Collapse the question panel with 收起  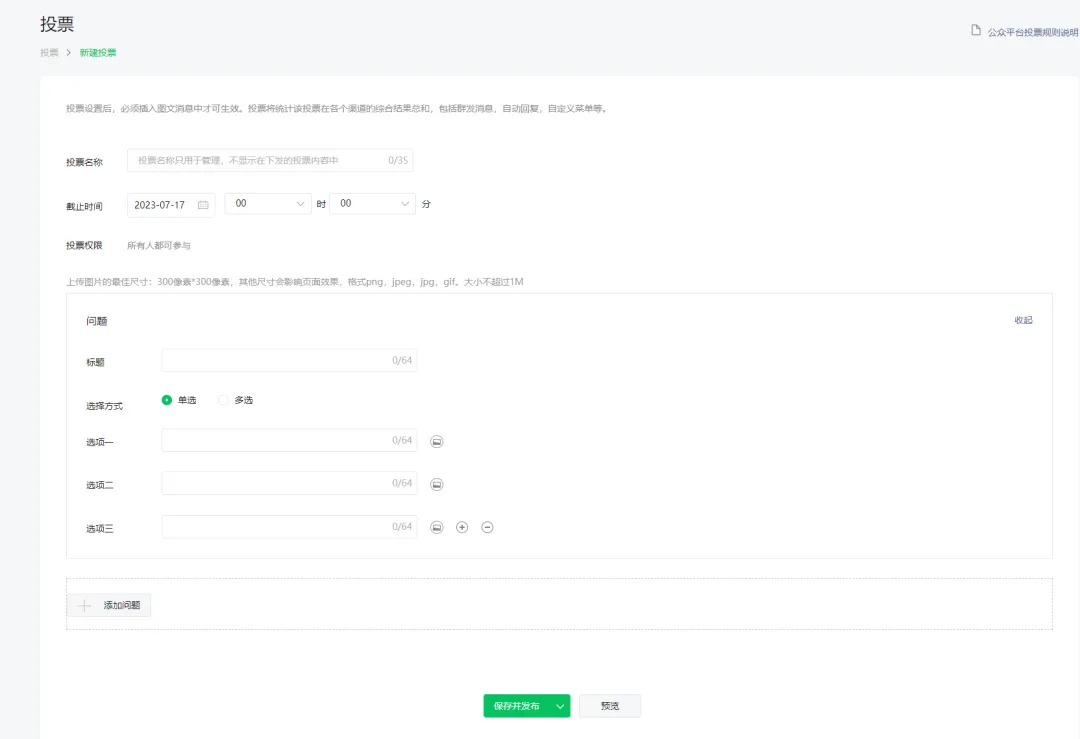coord(1023,321)
